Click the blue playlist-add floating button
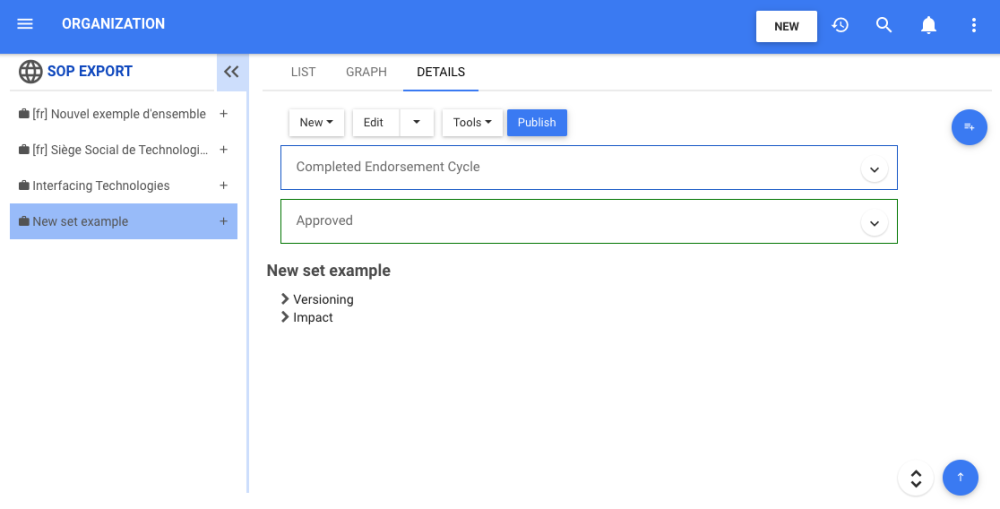The image size is (1000, 509). point(968,127)
